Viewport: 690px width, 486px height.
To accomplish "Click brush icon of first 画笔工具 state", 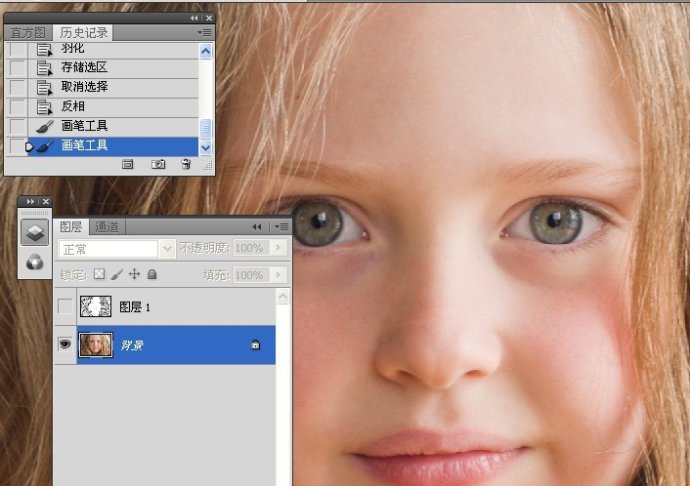I will (44, 127).
